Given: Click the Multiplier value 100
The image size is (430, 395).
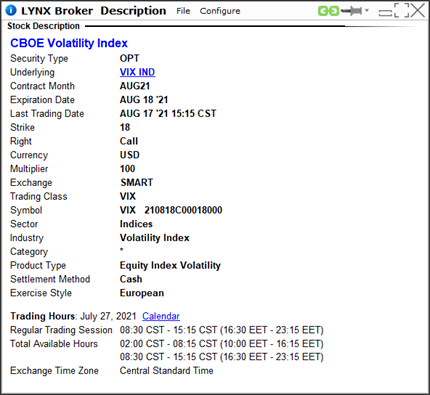Looking at the screenshot, I should click(x=127, y=169).
